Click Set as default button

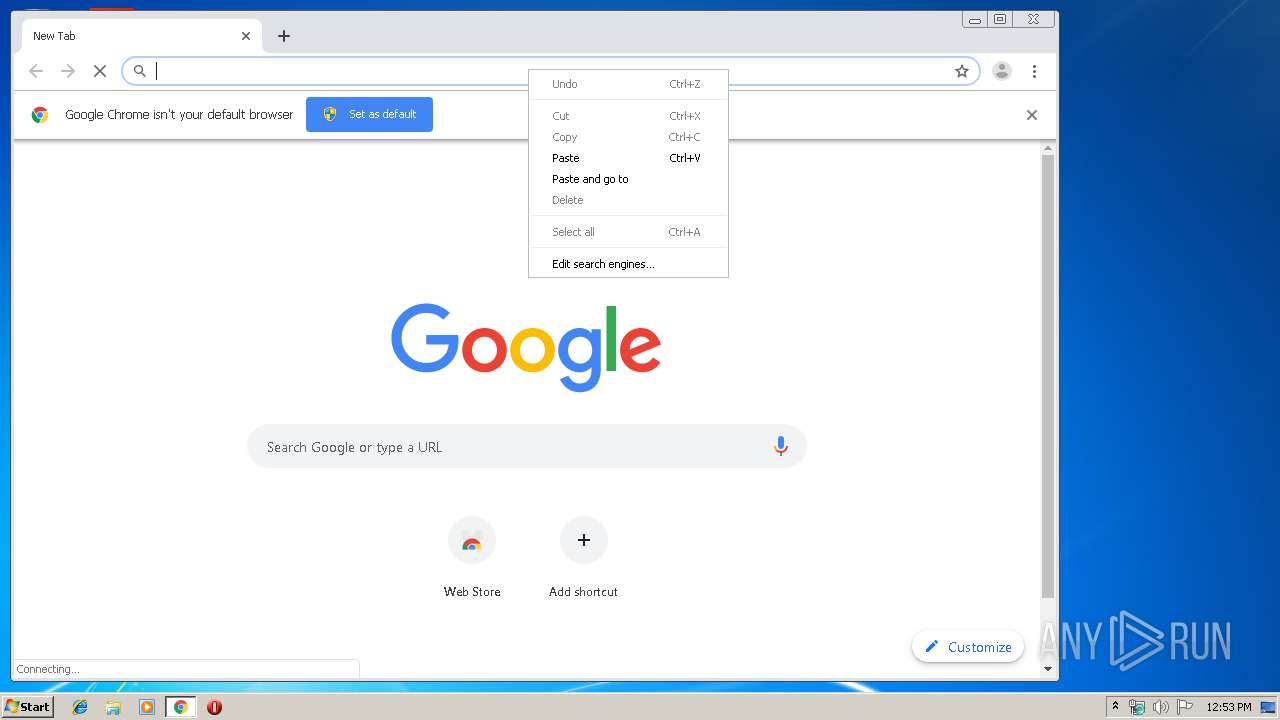click(369, 115)
